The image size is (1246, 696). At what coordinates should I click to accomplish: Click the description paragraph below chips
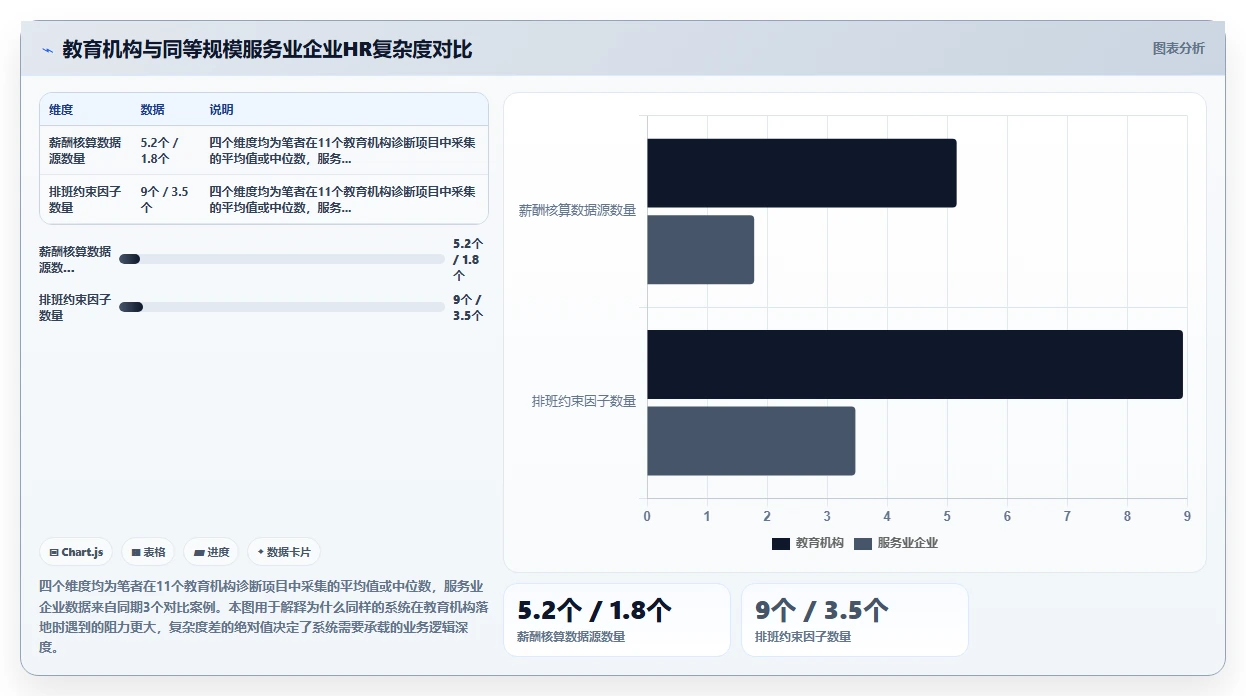tap(264, 616)
